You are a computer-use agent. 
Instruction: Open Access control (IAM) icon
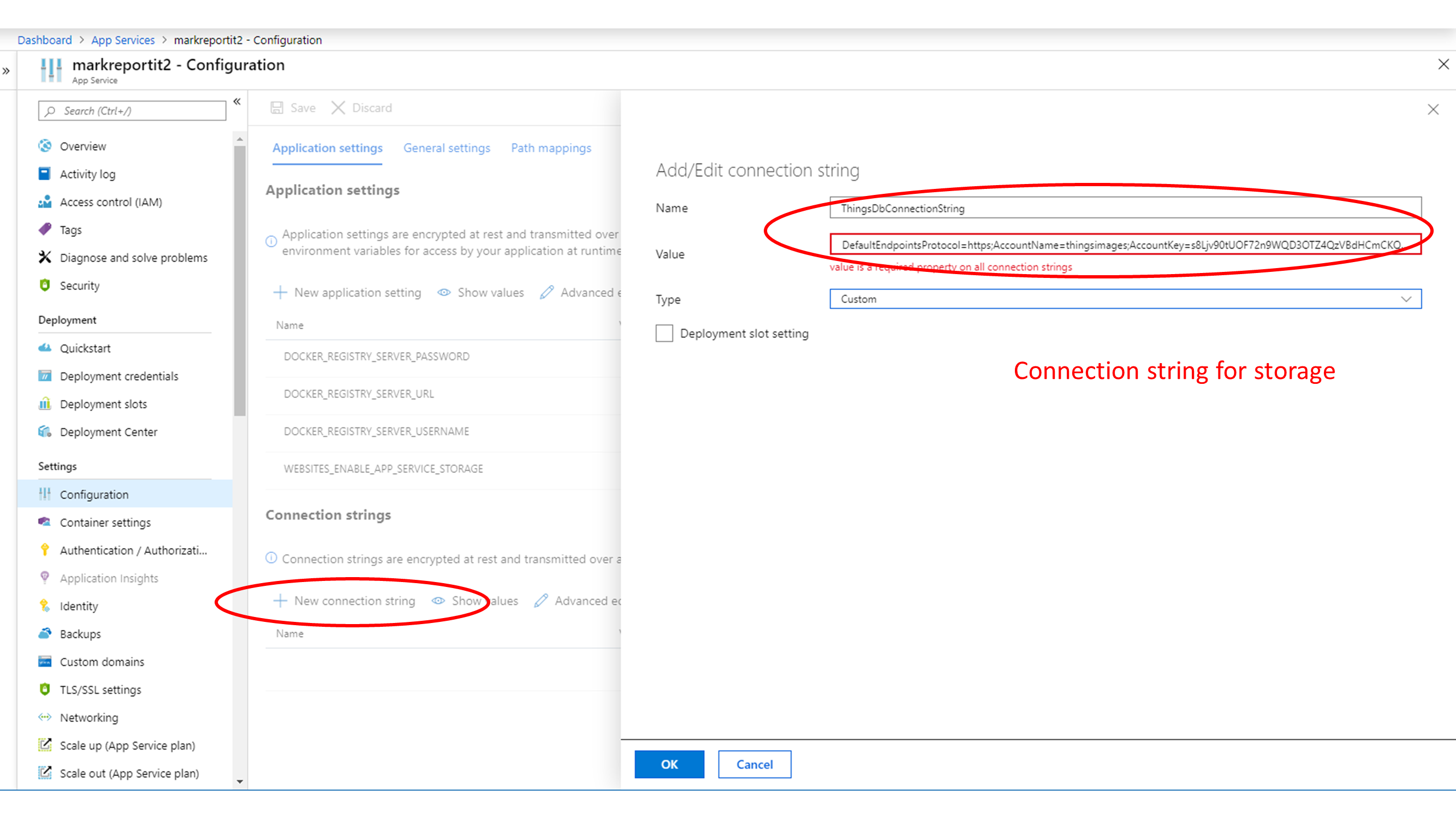[45, 202]
